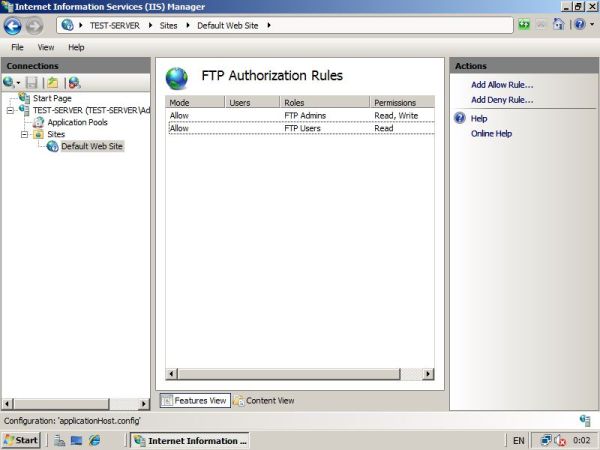Click the EN language indicator

518,441
